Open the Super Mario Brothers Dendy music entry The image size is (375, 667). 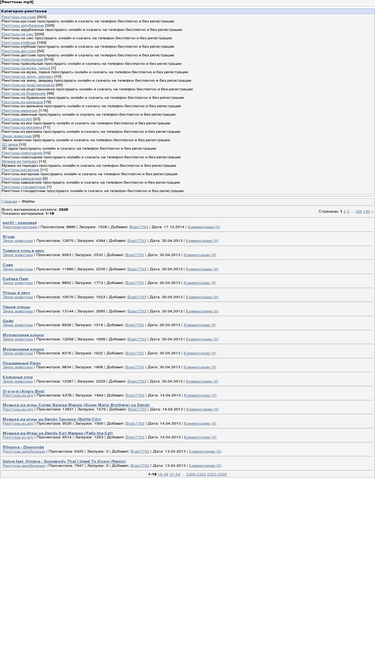point(76,405)
